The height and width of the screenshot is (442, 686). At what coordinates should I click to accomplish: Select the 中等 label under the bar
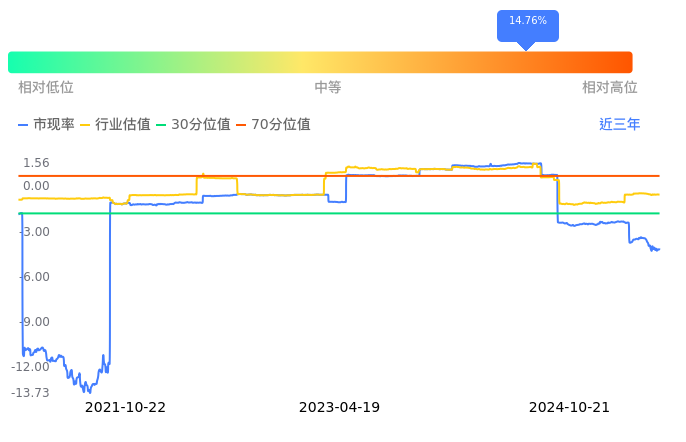pos(328,88)
